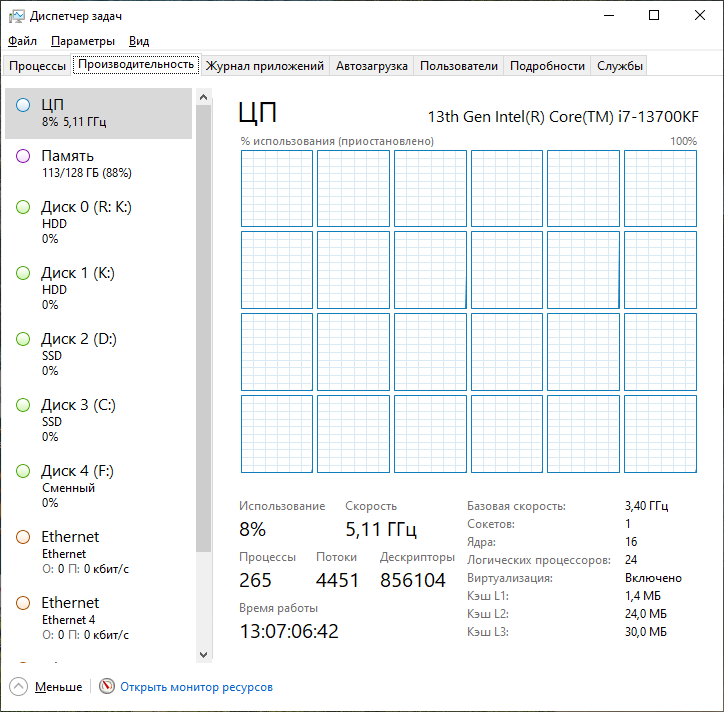Collapse view with Меньше arrow icon
Screen dimensions: 724x712
click(x=18, y=687)
